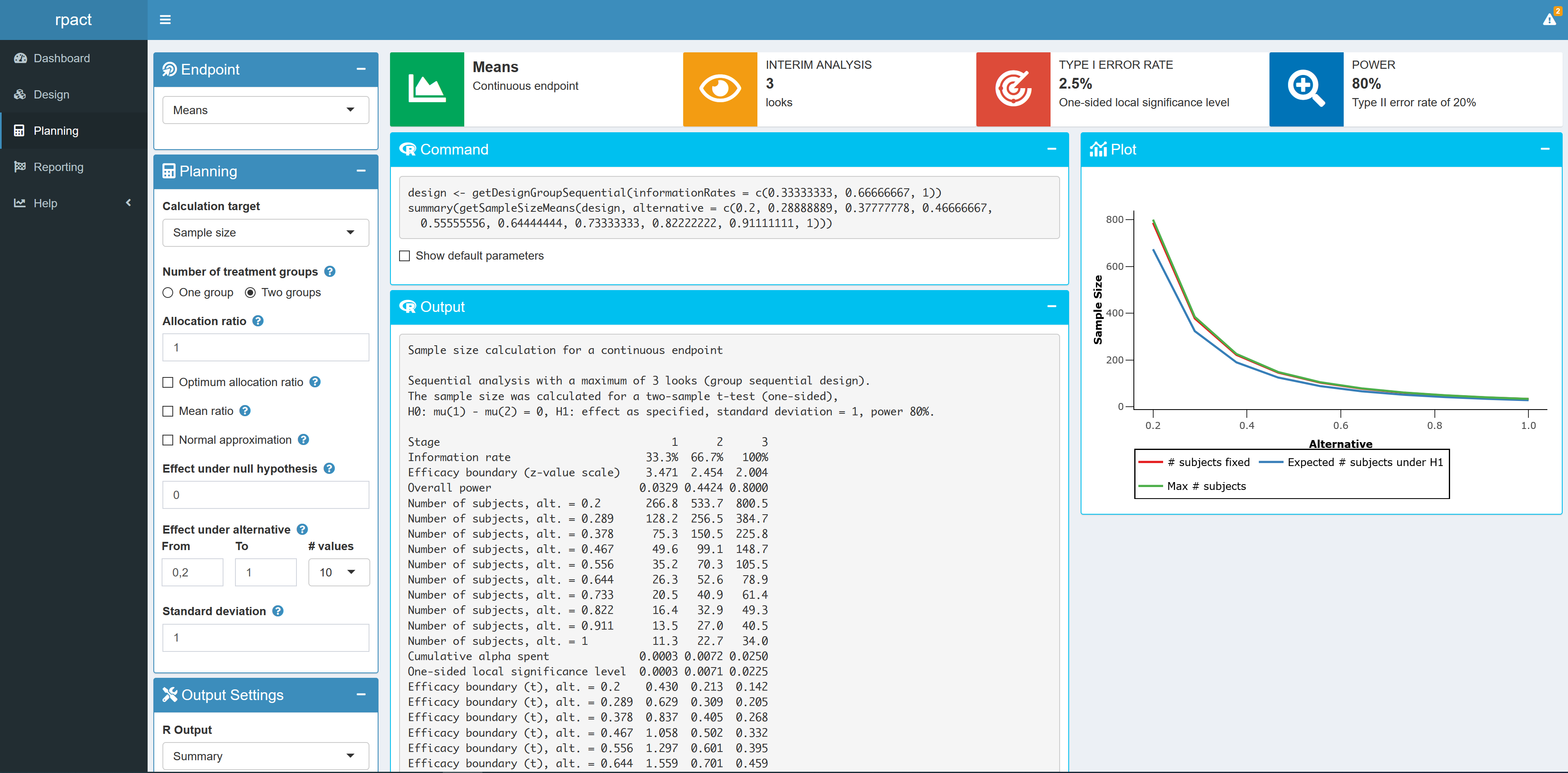Click the hamburger sidebar toggle icon
1568x773 pixels.
(x=165, y=19)
